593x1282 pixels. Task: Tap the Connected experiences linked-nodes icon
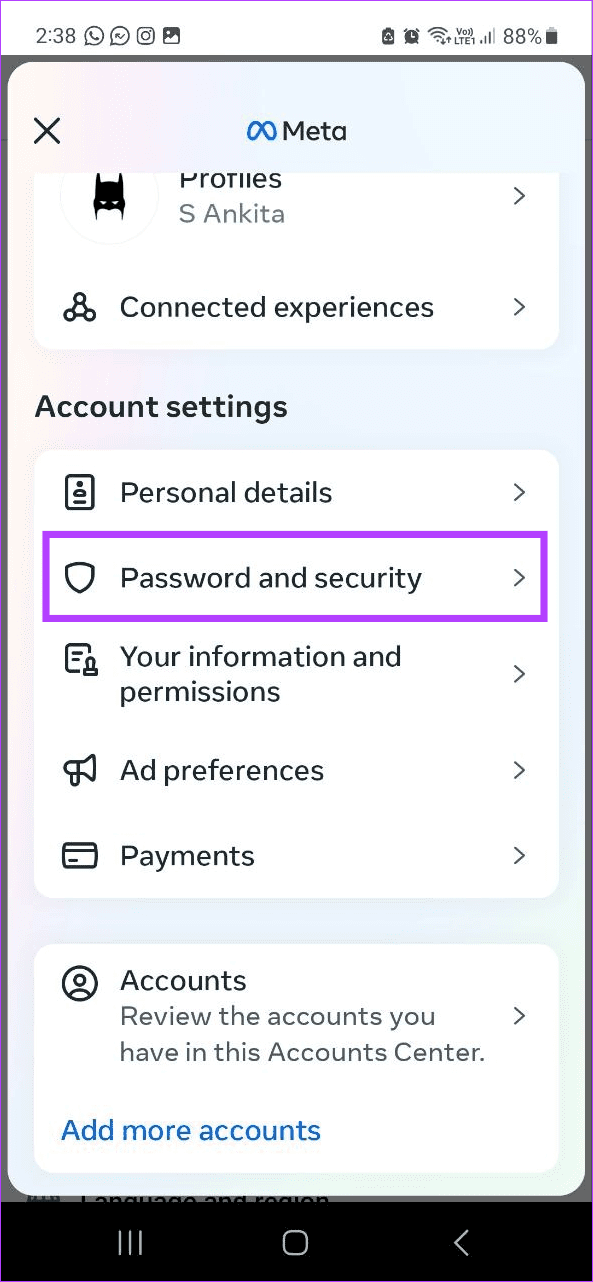tap(80, 307)
